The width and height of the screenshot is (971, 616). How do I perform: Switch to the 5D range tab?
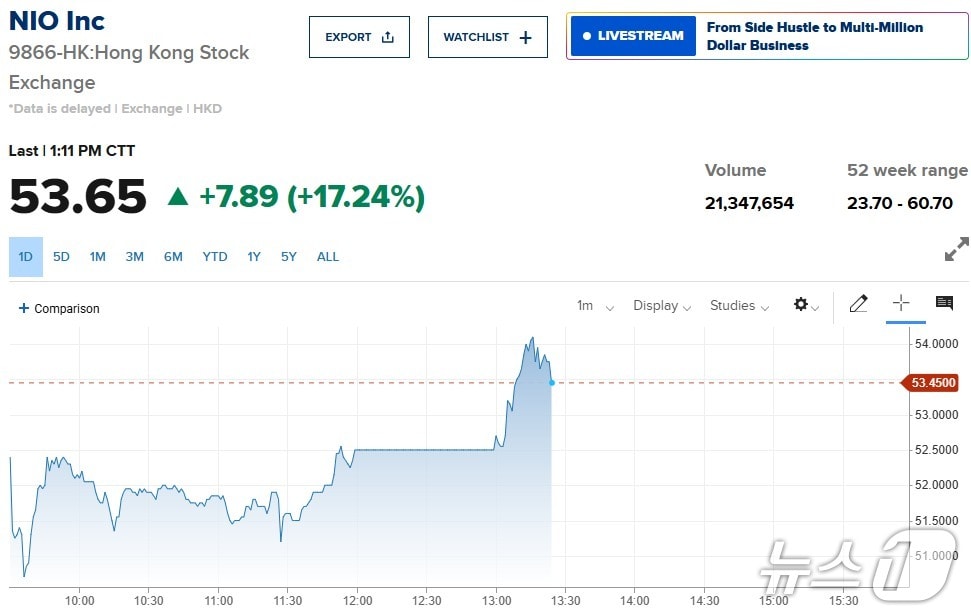point(61,257)
